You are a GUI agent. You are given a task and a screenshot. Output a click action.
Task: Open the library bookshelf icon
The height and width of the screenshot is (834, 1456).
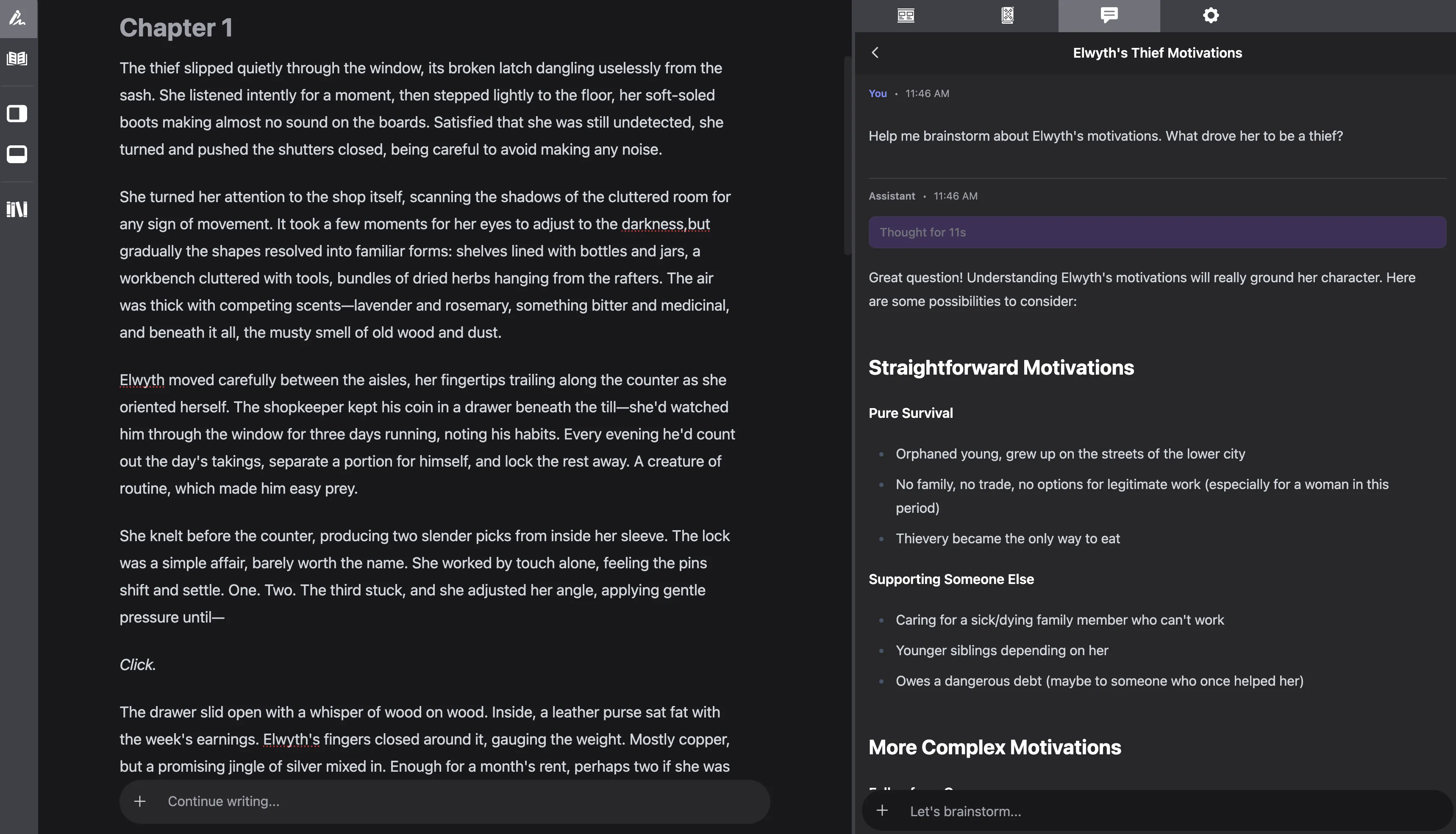17,209
